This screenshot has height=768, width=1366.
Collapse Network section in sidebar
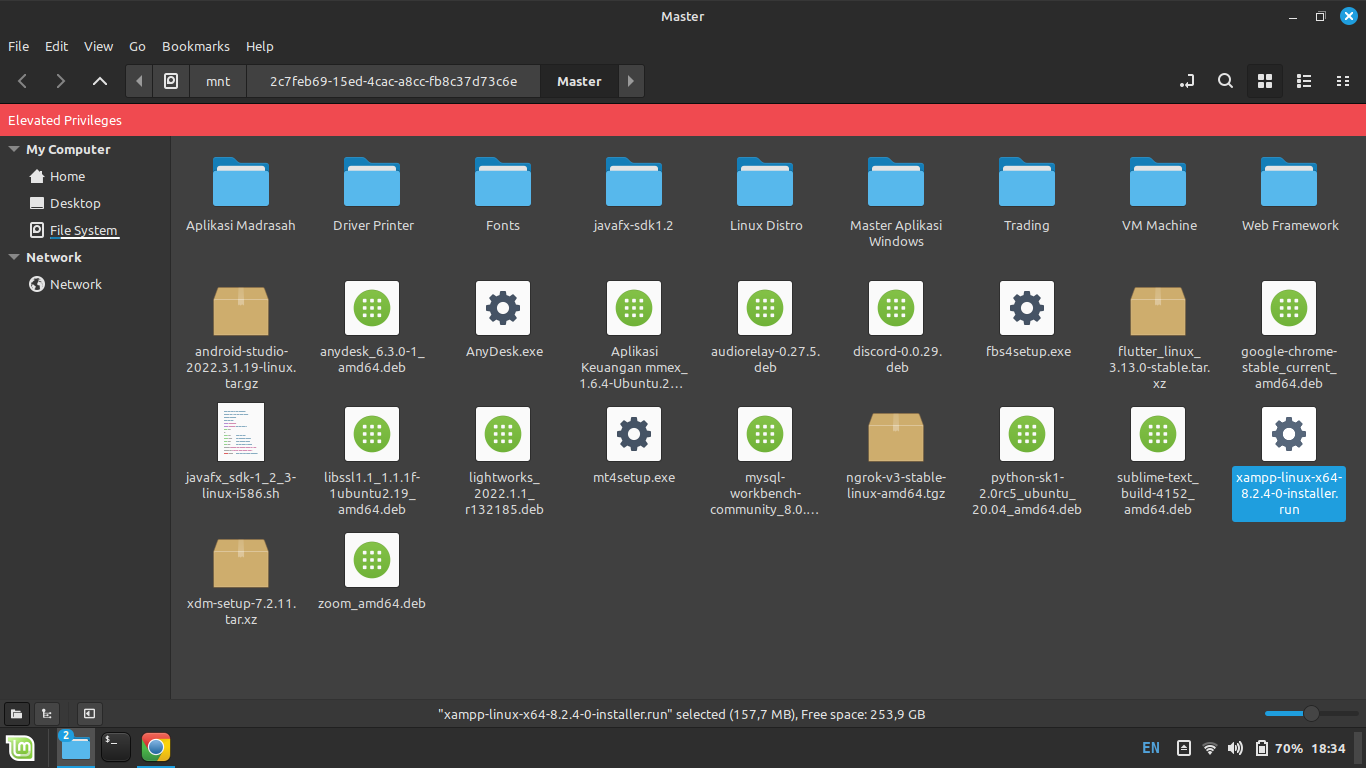pos(14,257)
